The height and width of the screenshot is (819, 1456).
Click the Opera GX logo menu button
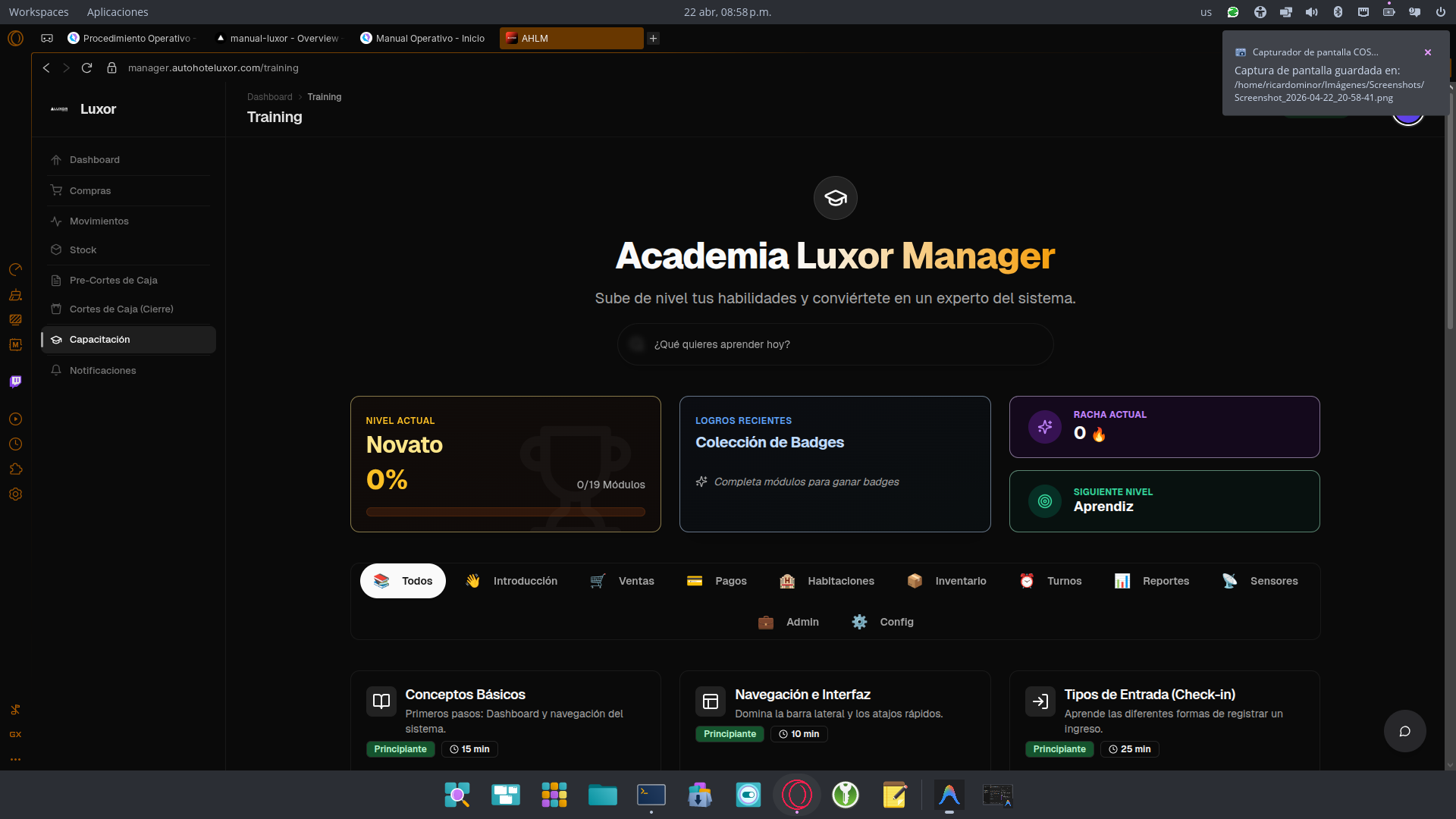(15, 38)
